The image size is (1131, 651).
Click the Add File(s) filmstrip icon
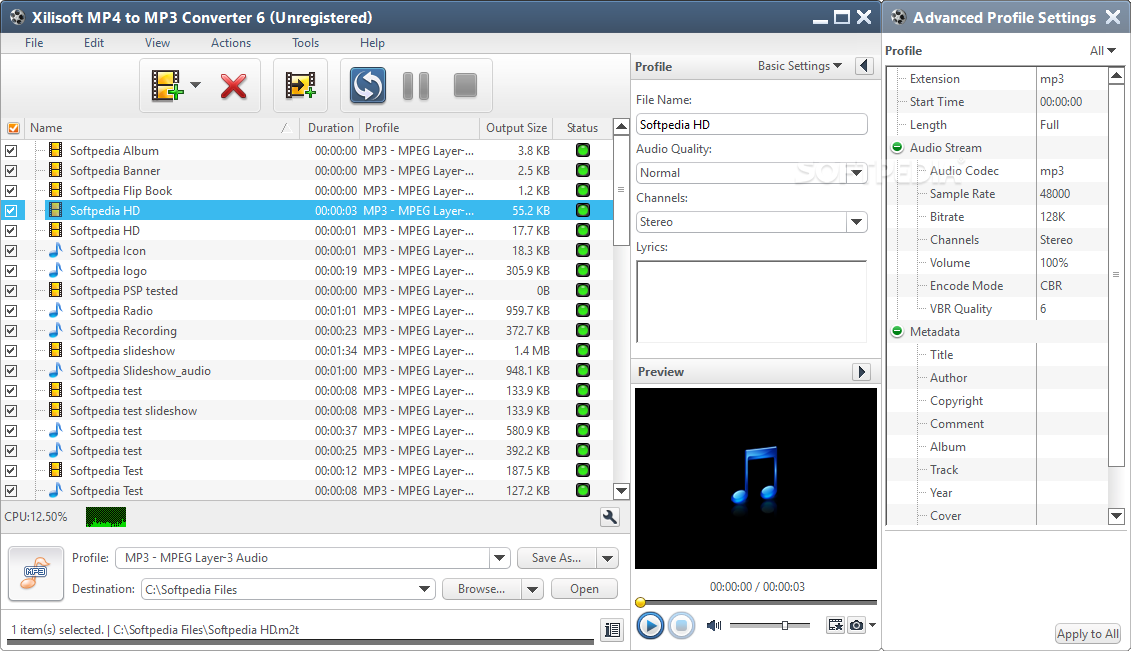167,85
